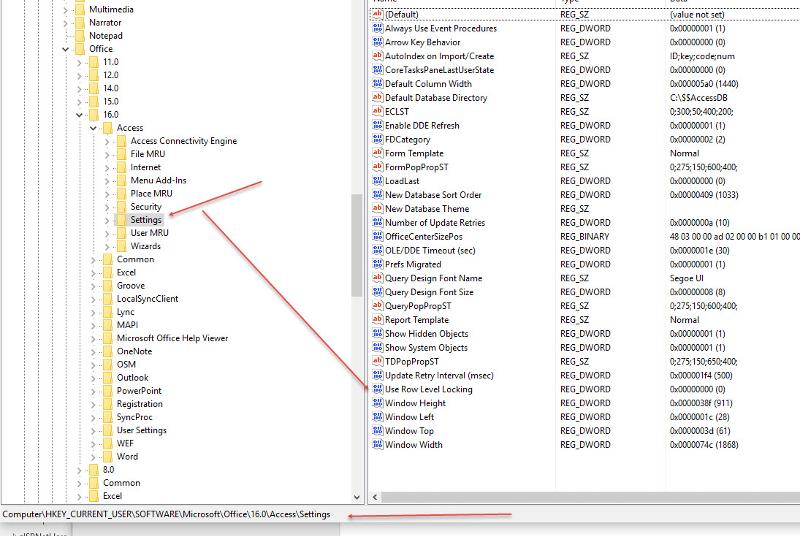Expand the Security key
This screenshot has height=536, width=800.
(x=108, y=207)
